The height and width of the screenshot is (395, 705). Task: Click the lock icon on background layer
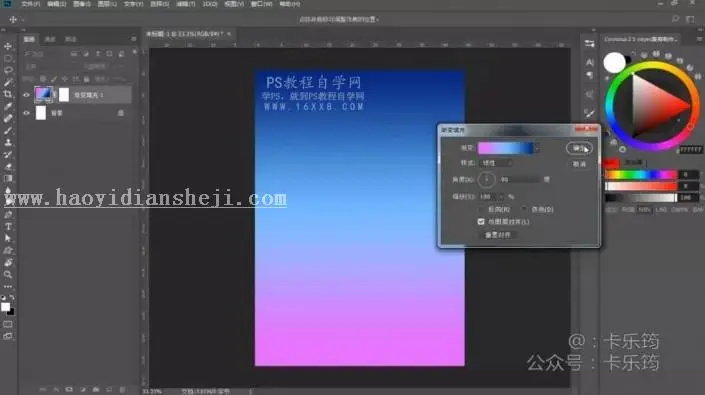[120, 113]
